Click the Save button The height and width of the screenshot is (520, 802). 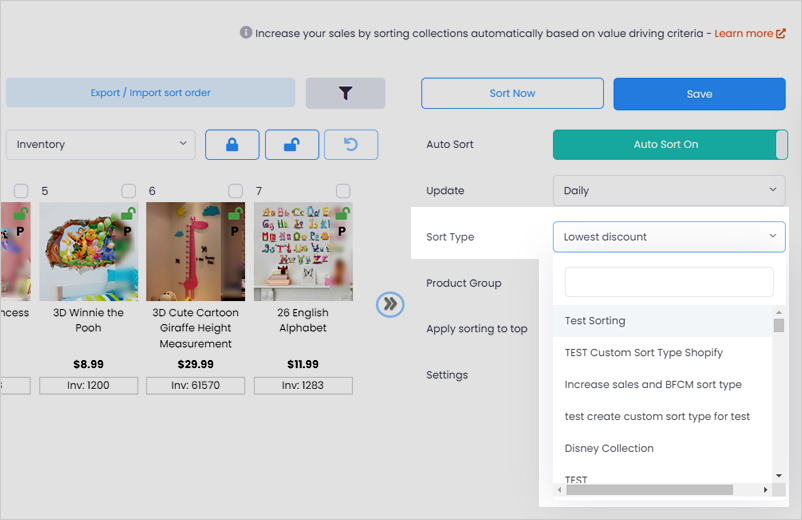[x=699, y=94]
